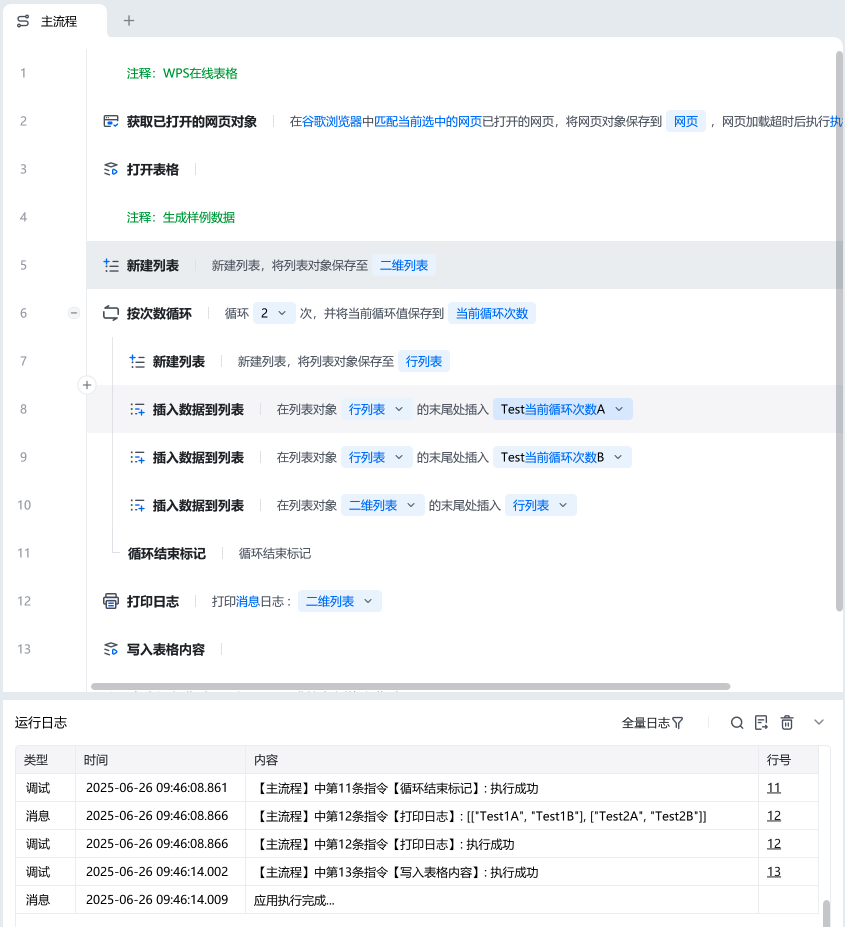Click the 行号 column header
The width and height of the screenshot is (845, 927).
(x=788, y=760)
